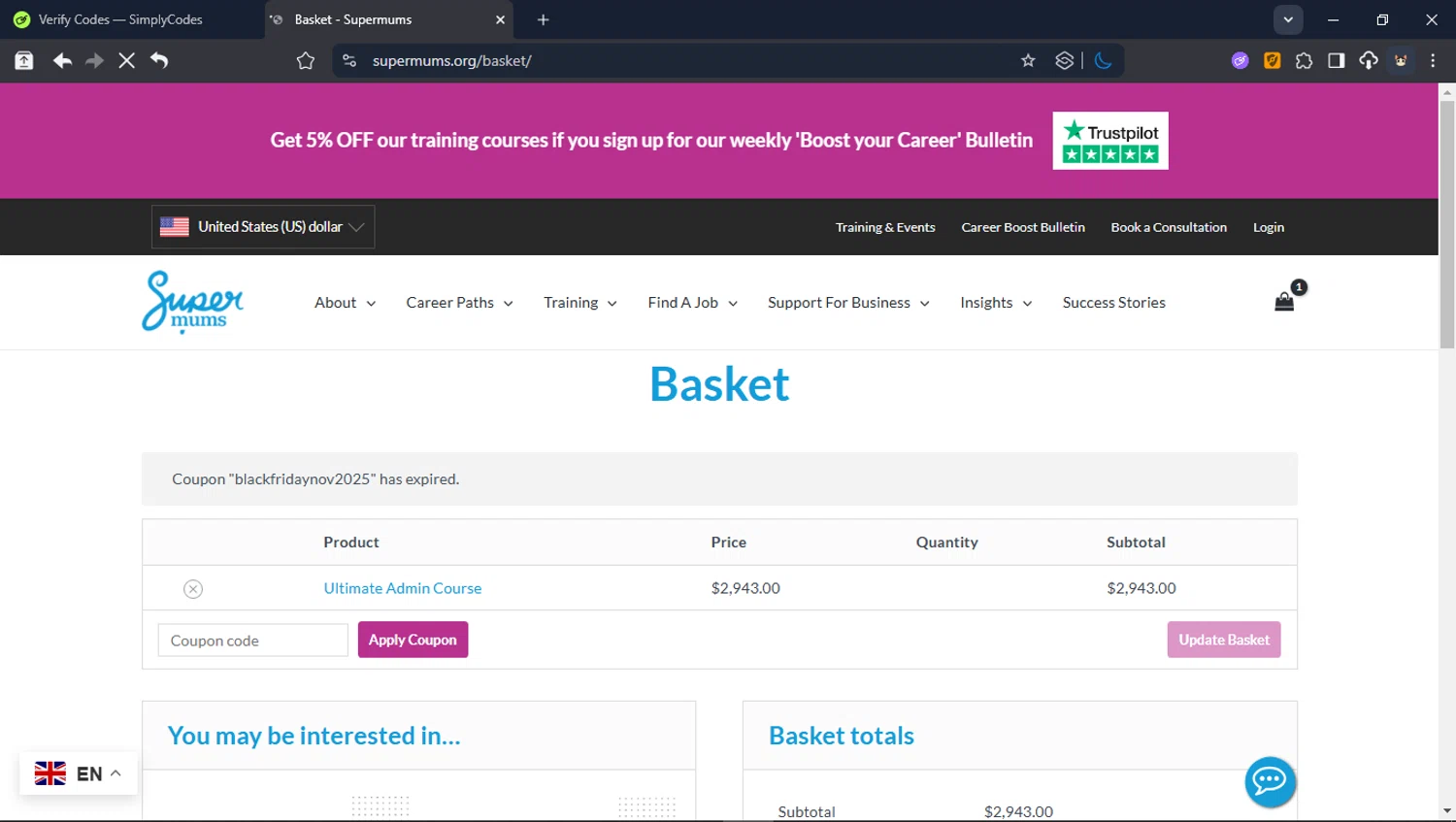
Task: Click the cloud upload icon
Action: 1368,60
